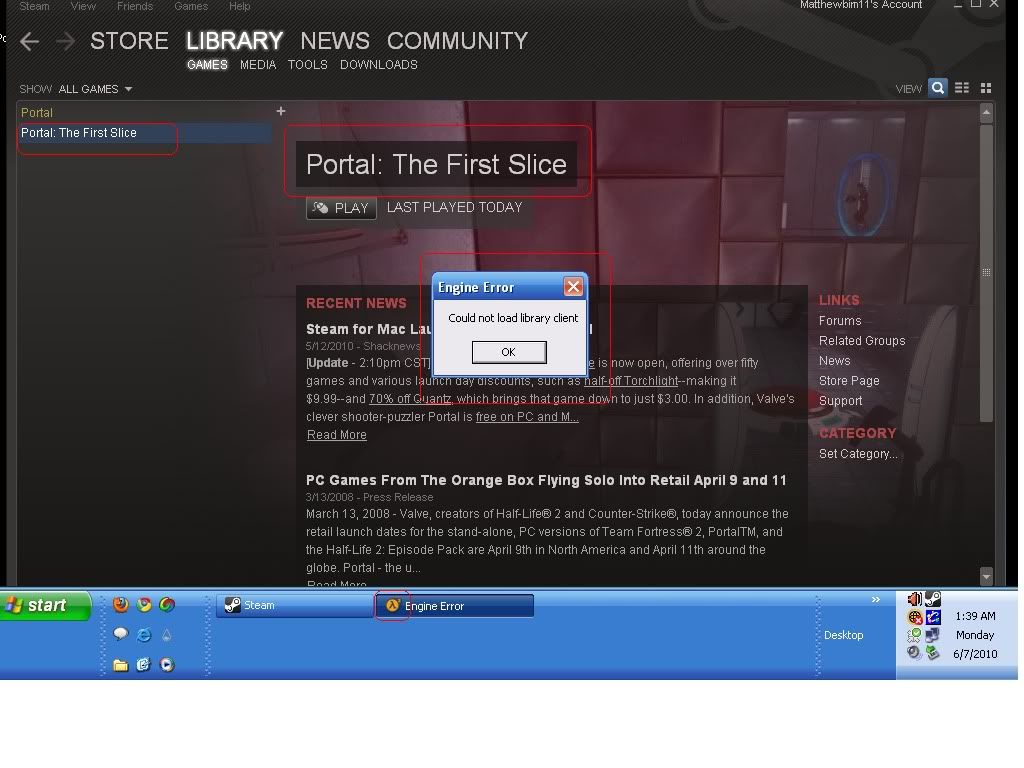Open the View menu
Viewport: 1024px width, 768px height.
click(83, 6)
